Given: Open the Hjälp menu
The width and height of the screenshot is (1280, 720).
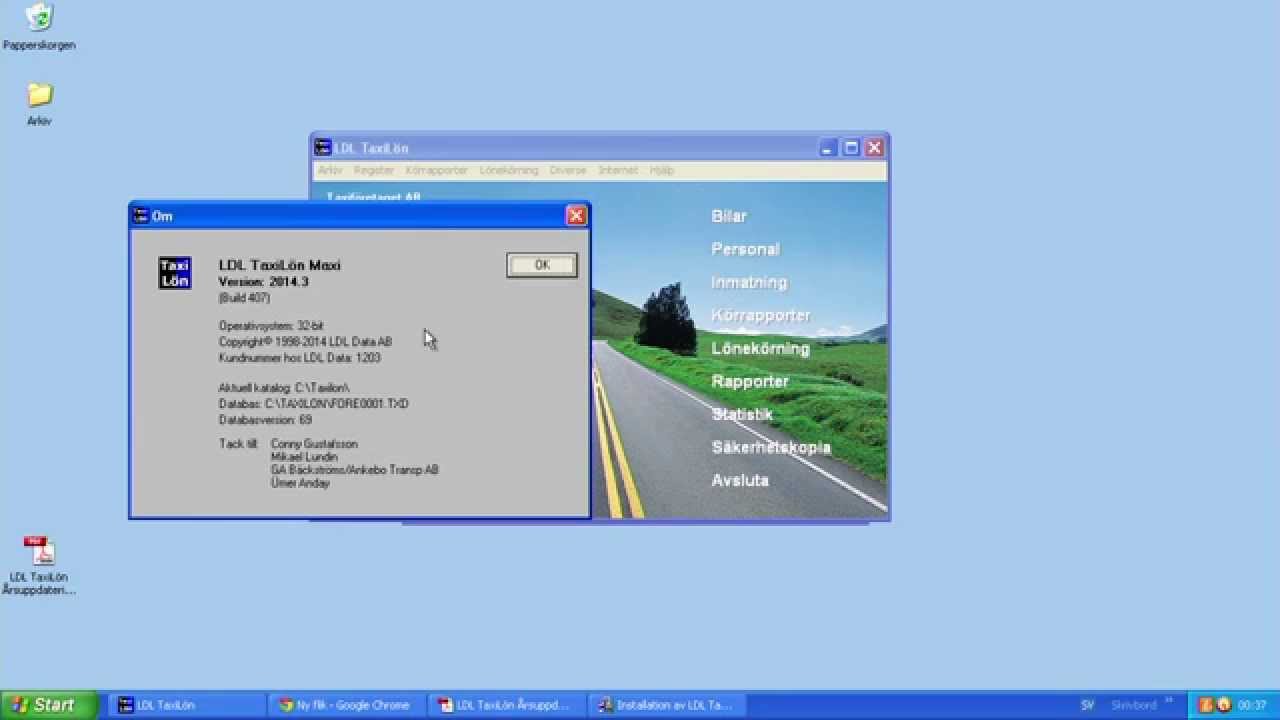Looking at the screenshot, I should 662,170.
